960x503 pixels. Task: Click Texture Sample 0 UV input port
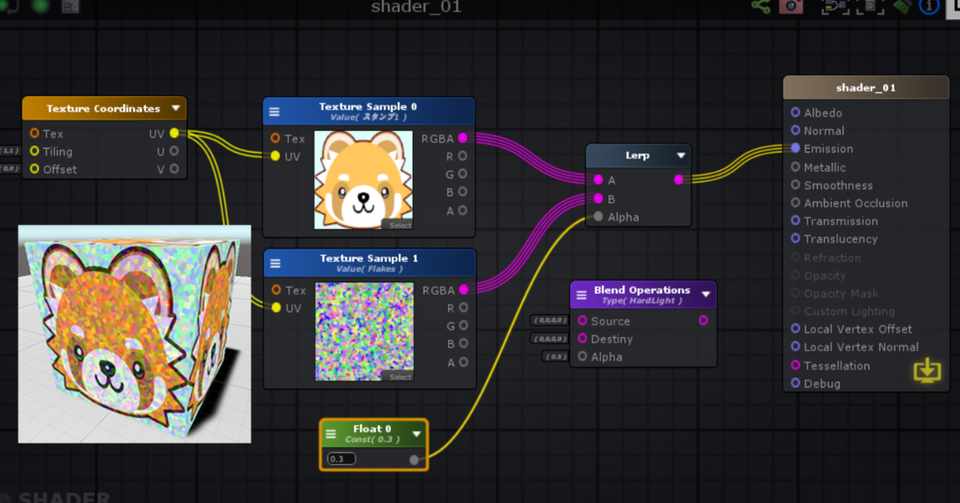point(276,156)
